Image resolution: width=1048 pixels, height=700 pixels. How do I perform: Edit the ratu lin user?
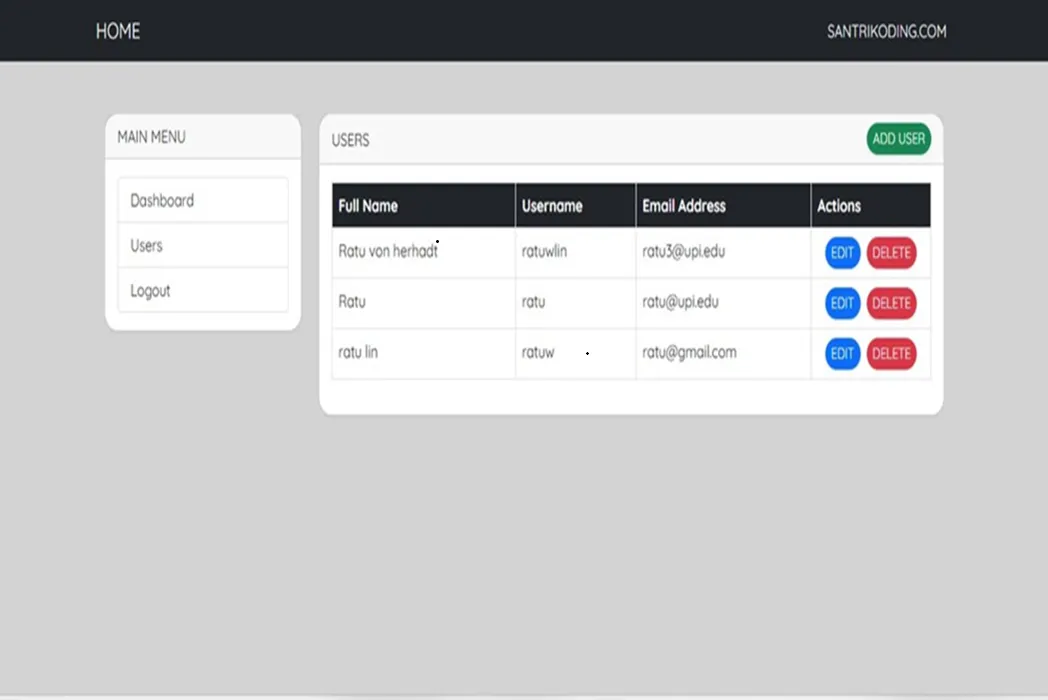842,354
